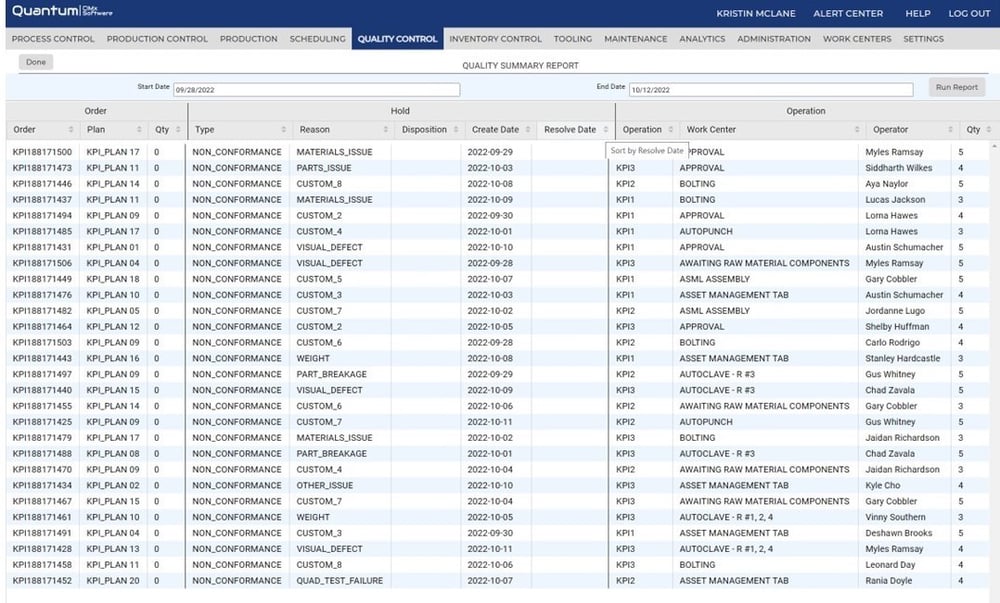This screenshot has width=1000, height=603.
Task: Click Work Center column sort icon
Action: click(857, 130)
